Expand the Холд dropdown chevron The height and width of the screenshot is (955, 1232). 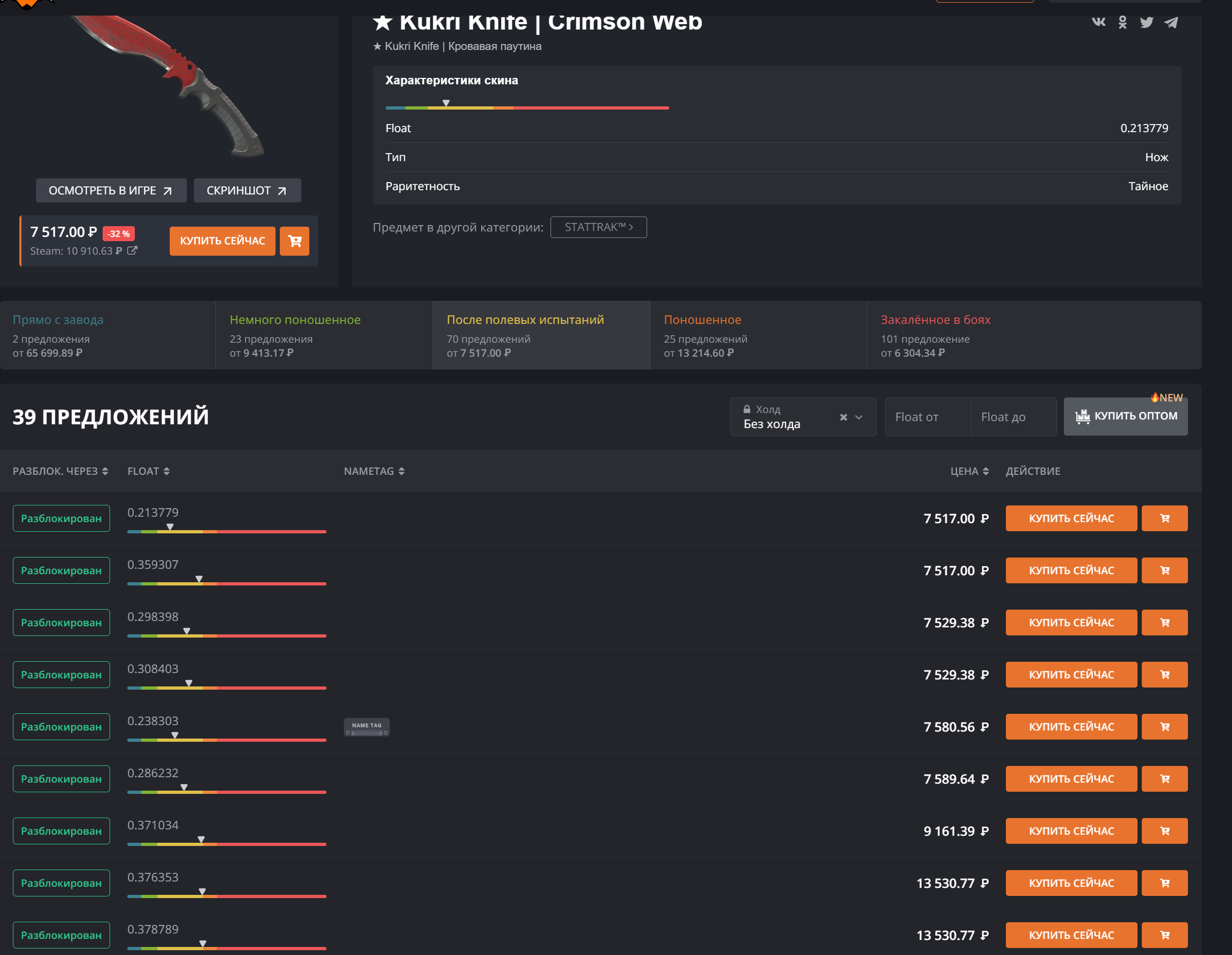click(x=859, y=417)
